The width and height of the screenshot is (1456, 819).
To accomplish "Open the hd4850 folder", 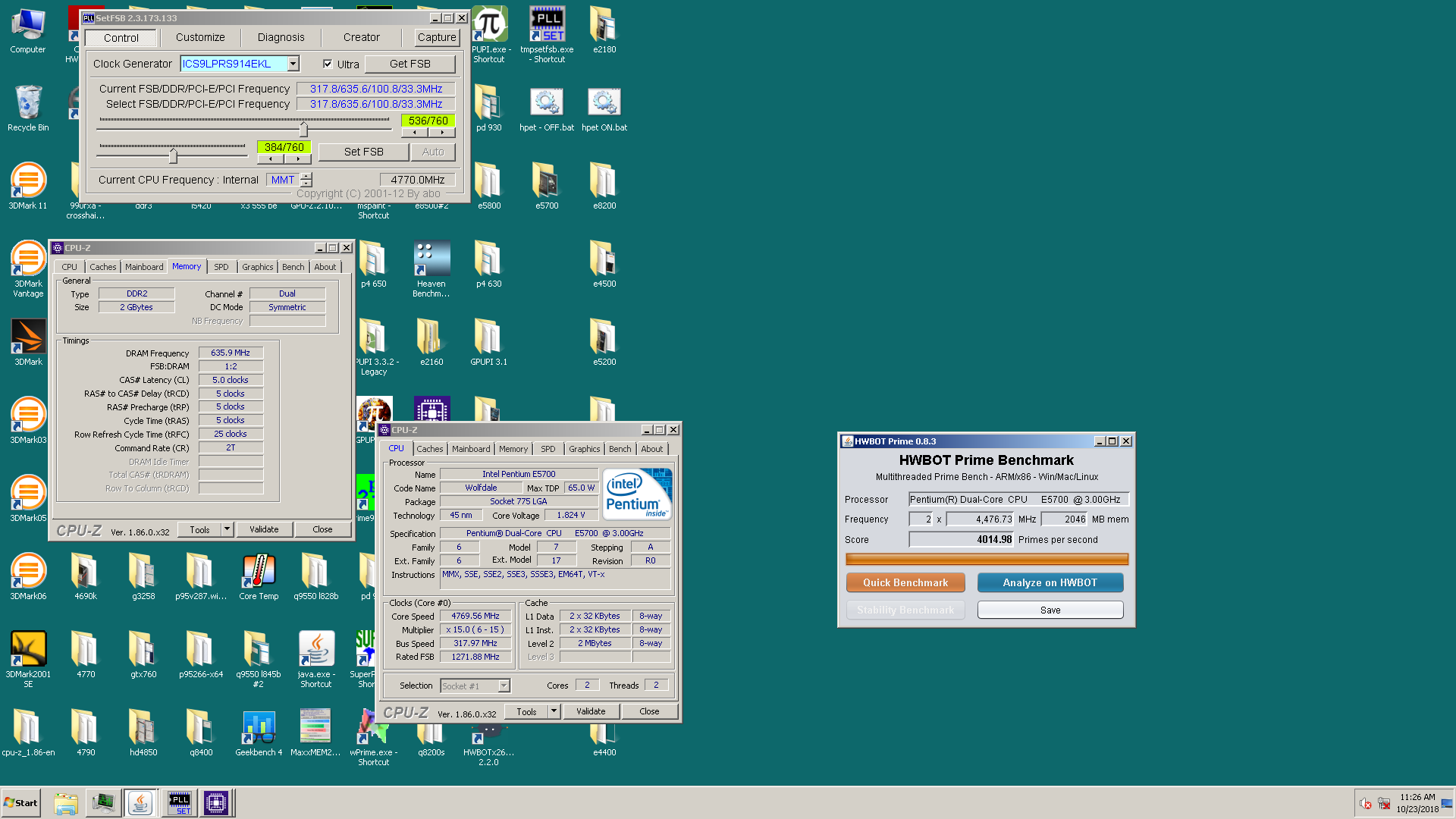I will [143, 733].
